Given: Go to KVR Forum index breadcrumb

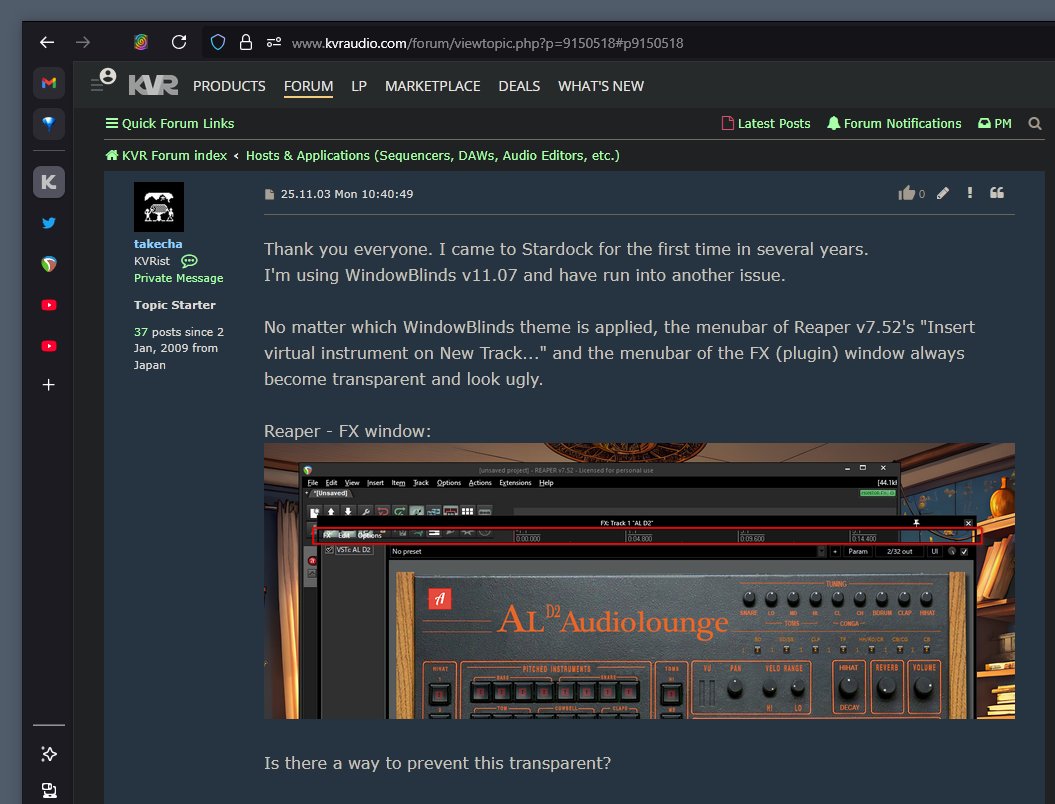Looking at the screenshot, I should click(166, 155).
